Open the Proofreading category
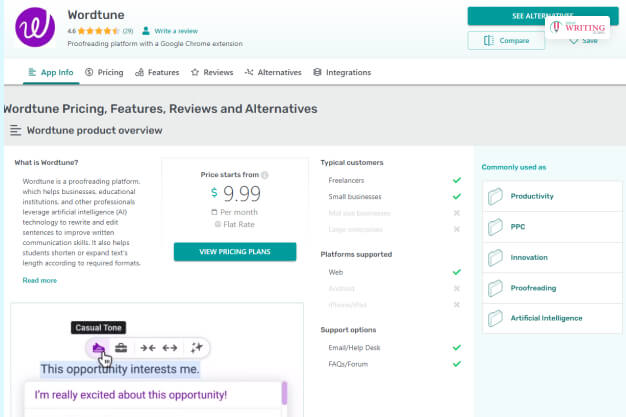The width and height of the screenshot is (626, 417). [552, 288]
